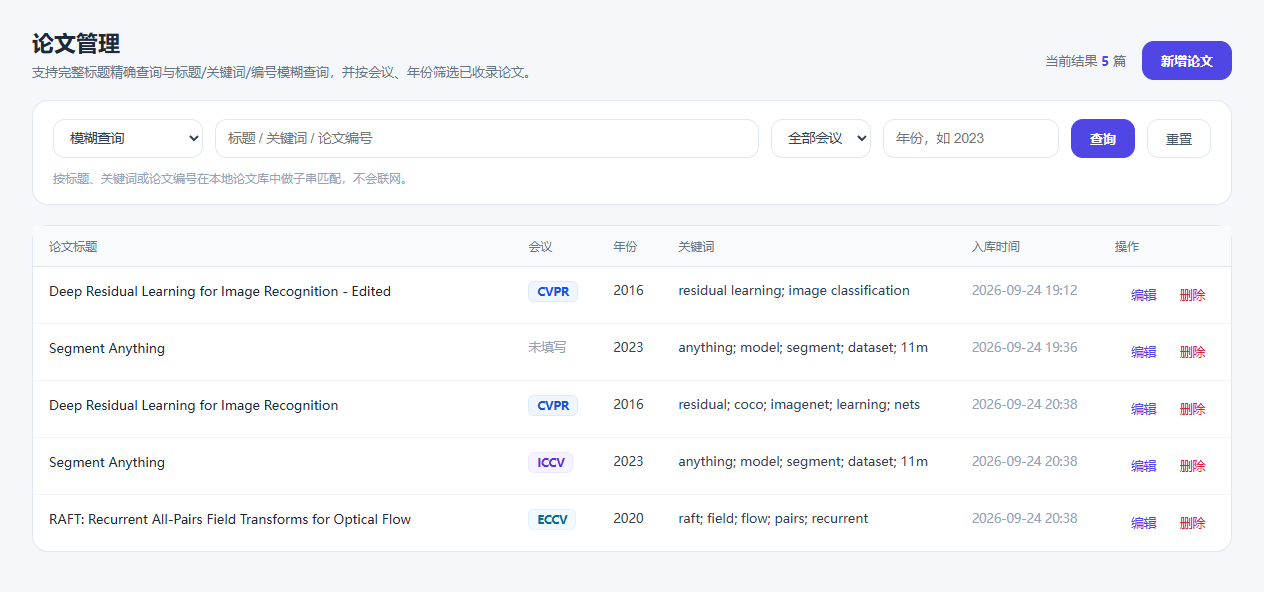Screen dimensions: 1264x592
Task: Select the title "Deep Residual Learning for Image Recognition - Edited"
Action: pos(220,292)
